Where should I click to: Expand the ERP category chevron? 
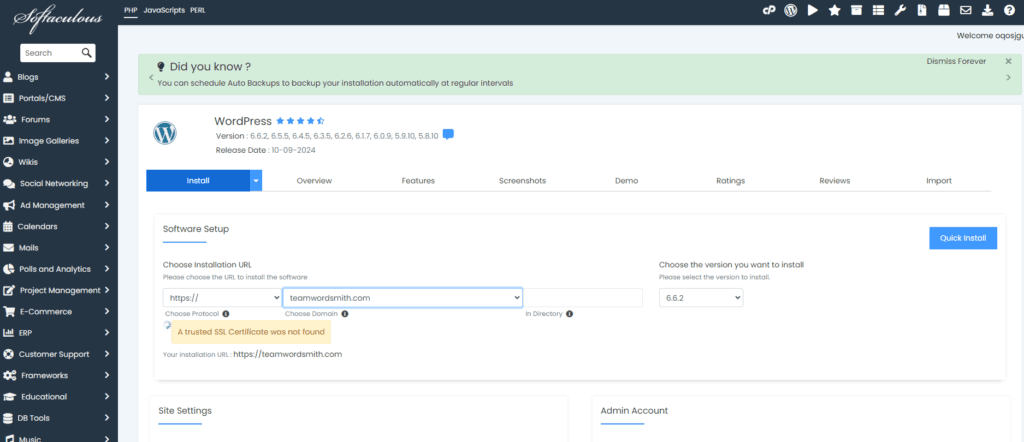tap(106, 333)
